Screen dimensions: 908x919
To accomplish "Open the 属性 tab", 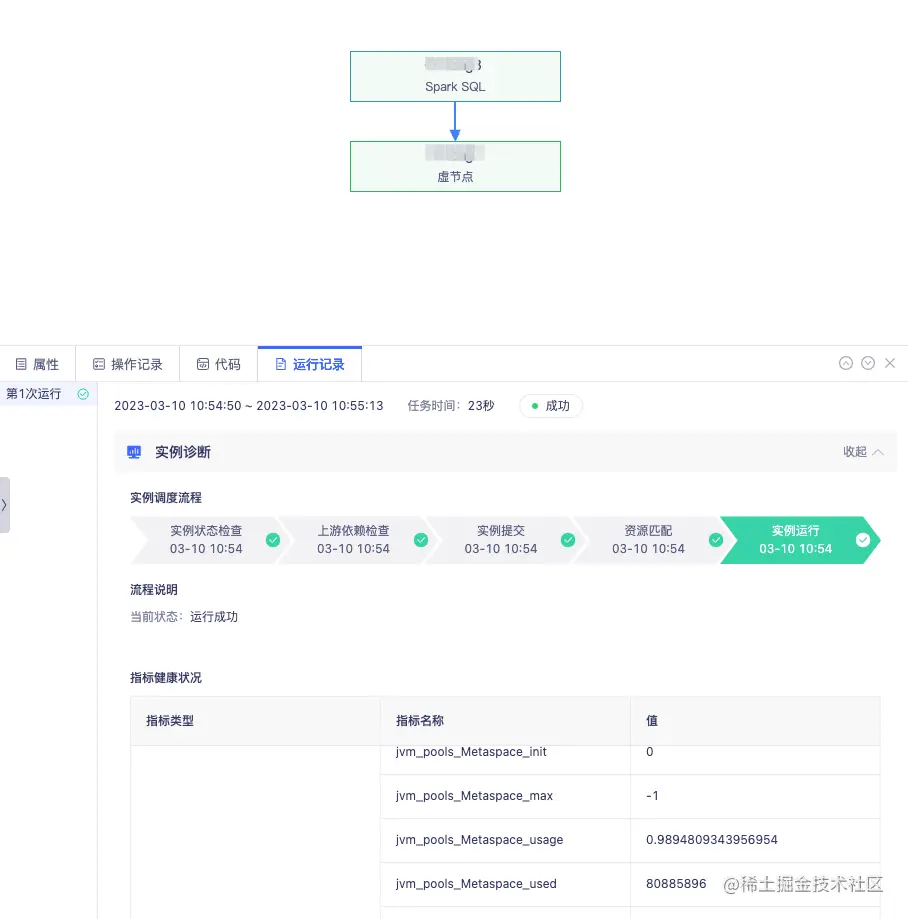I will tap(37, 365).
